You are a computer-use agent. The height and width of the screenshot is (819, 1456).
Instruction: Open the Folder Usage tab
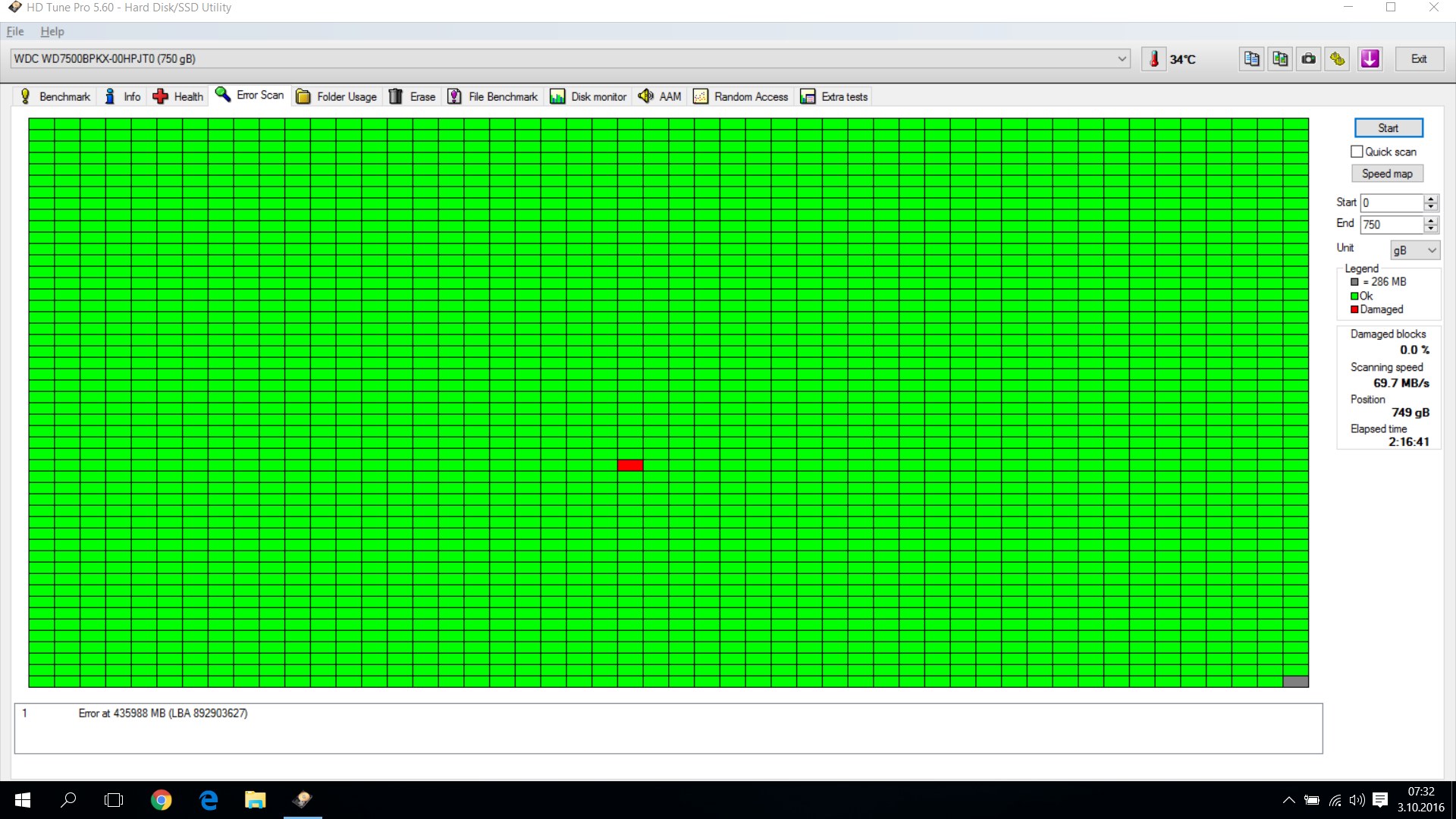tap(337, 96)
